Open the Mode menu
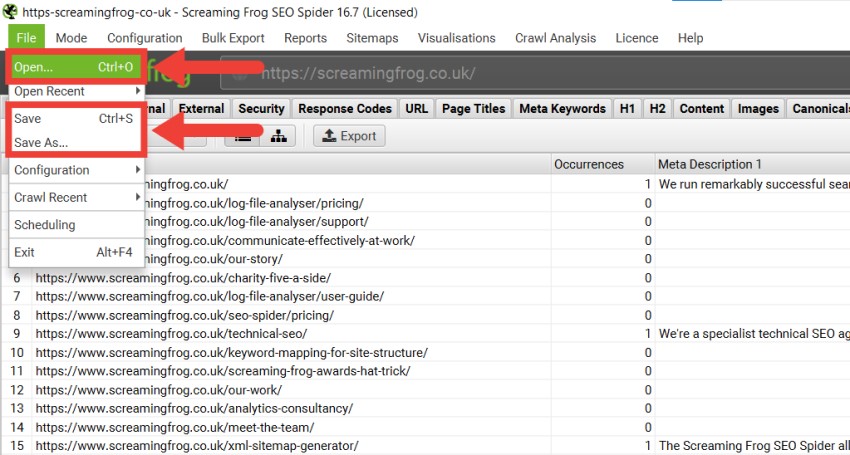Viewport: 850px width, 455px height. coord(72,38)
